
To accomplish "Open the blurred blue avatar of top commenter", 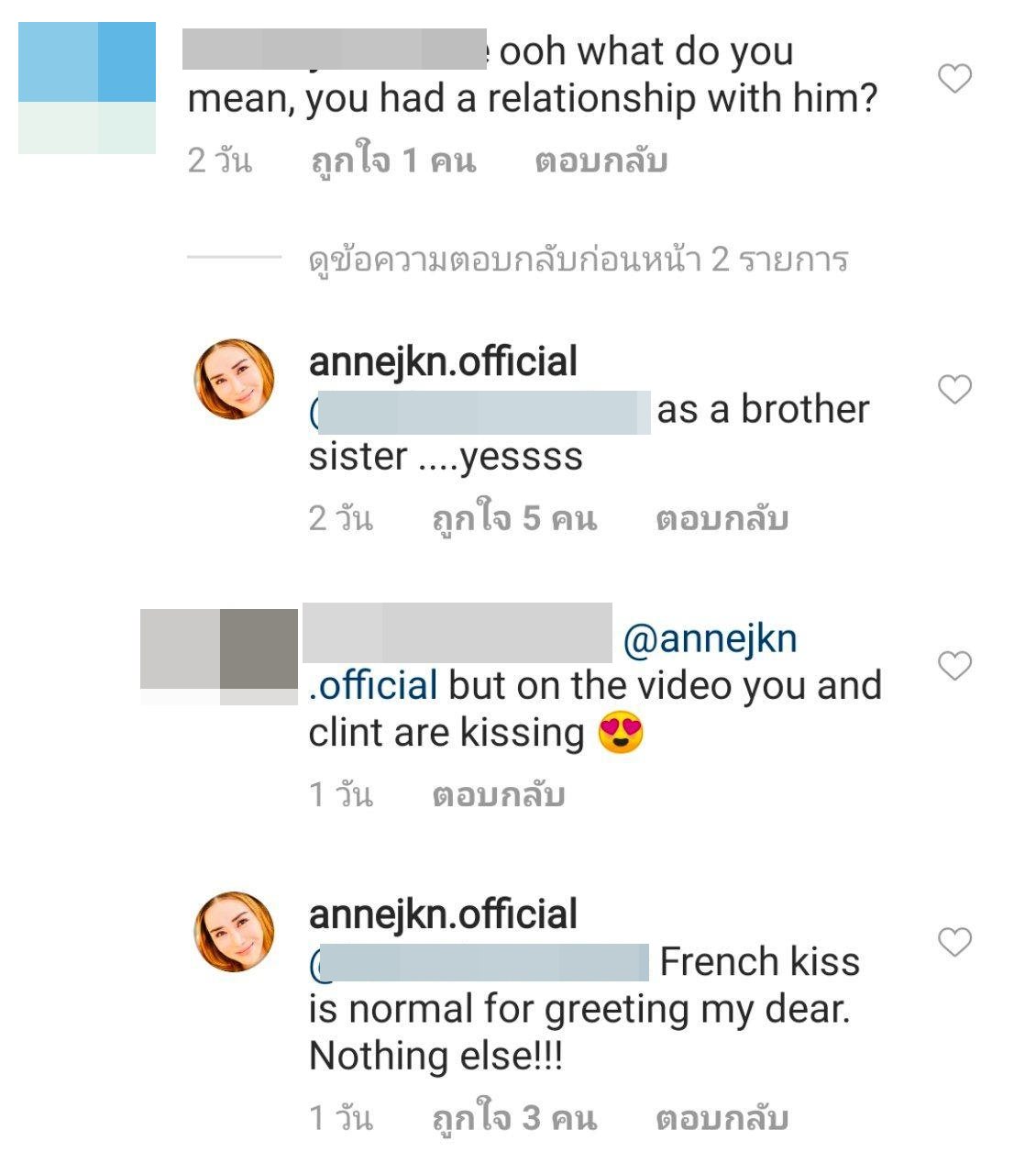I will [x=87, y=88].
